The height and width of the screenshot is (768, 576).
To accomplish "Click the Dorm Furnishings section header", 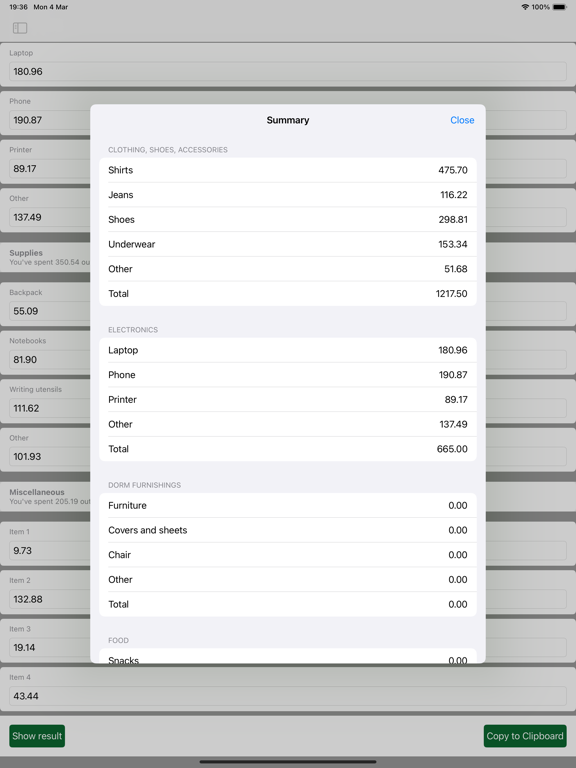I will click(x=144, y=485).
